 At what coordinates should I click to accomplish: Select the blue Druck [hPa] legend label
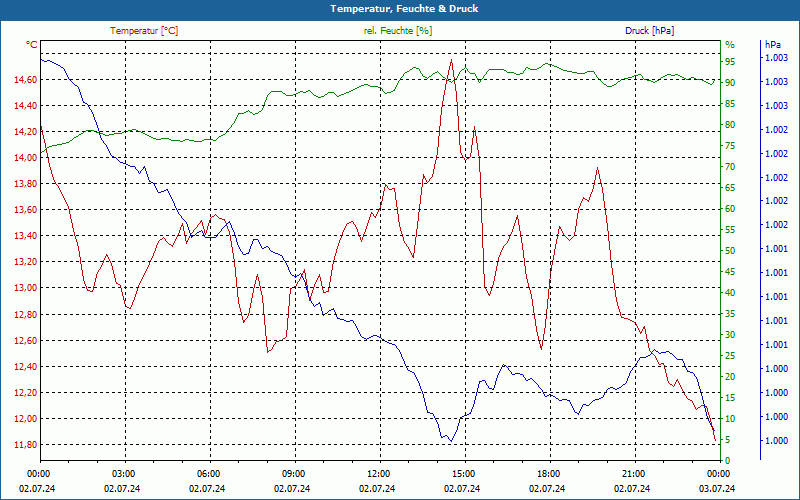coord(649,31)
